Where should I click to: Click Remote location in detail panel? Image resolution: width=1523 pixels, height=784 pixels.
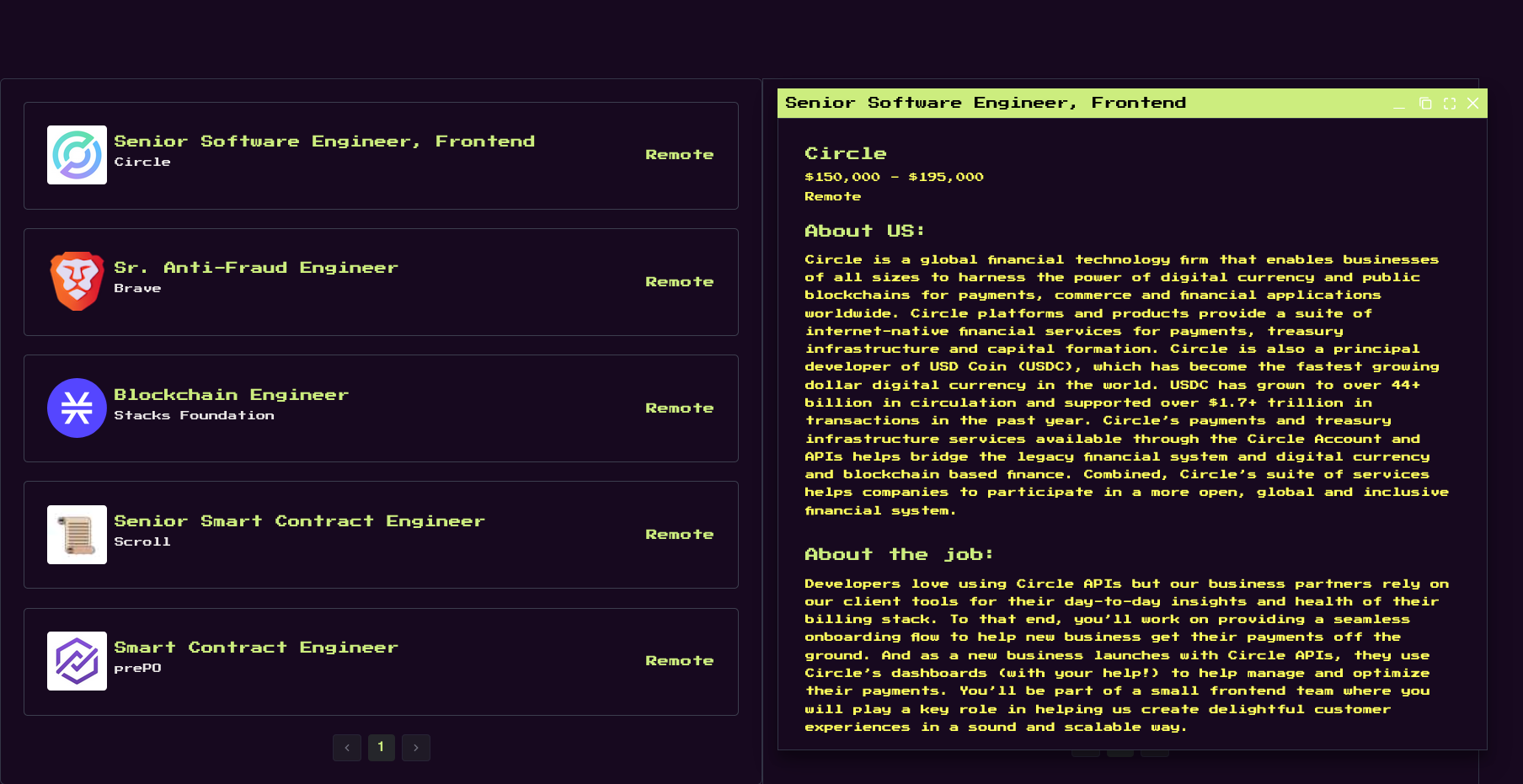click(x=833, y=196)
